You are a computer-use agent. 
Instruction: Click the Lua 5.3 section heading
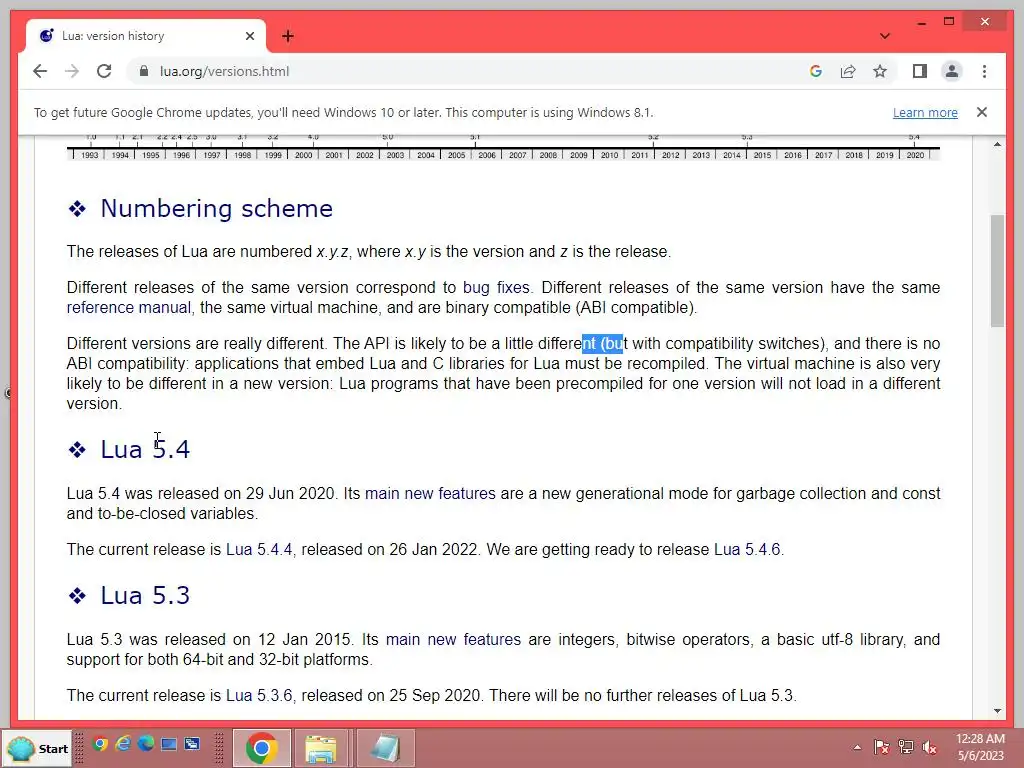145,596
